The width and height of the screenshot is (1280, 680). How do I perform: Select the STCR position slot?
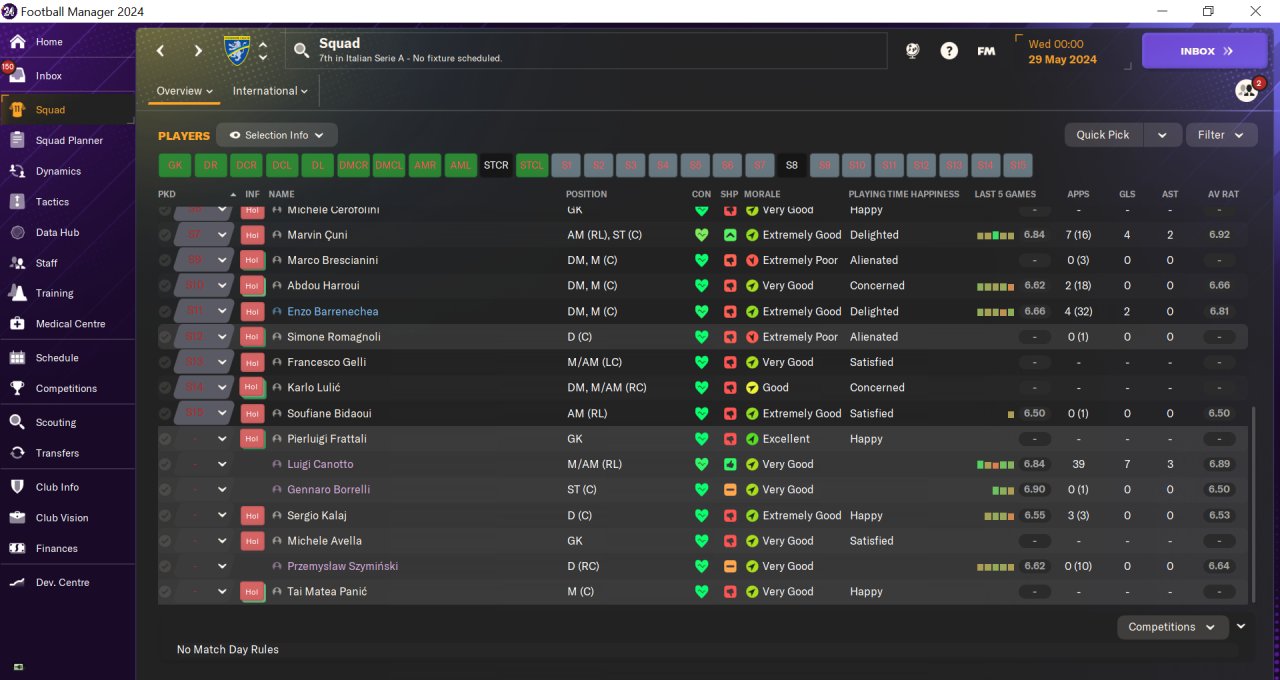tap(496, 165)
